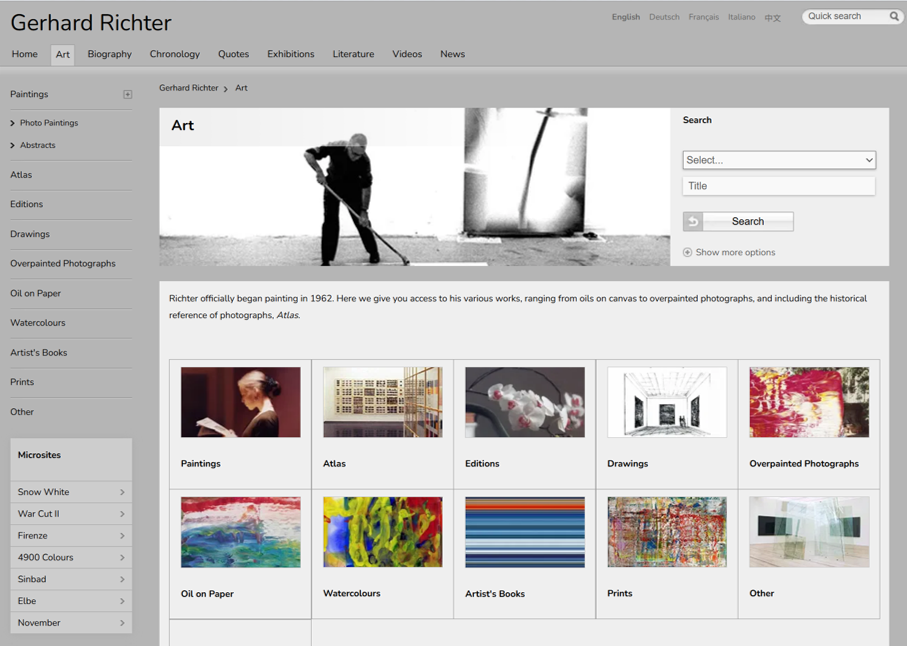
Task: Click the reset arrow icon beside Search
Action: (x=693, y=222)
